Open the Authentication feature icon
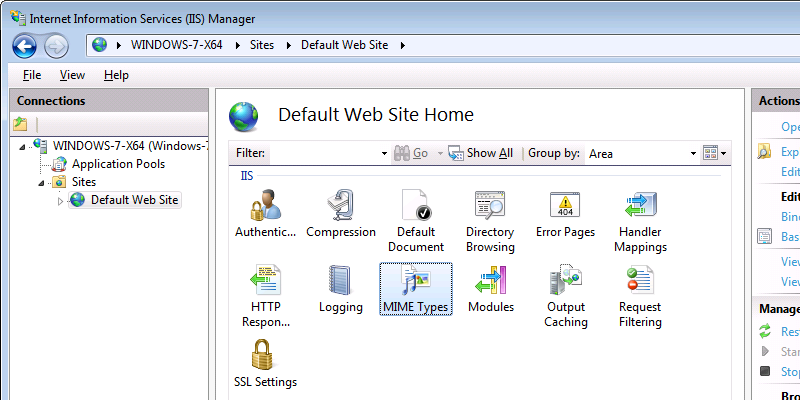This screenshot has height=400, width=800. point(265,214)
